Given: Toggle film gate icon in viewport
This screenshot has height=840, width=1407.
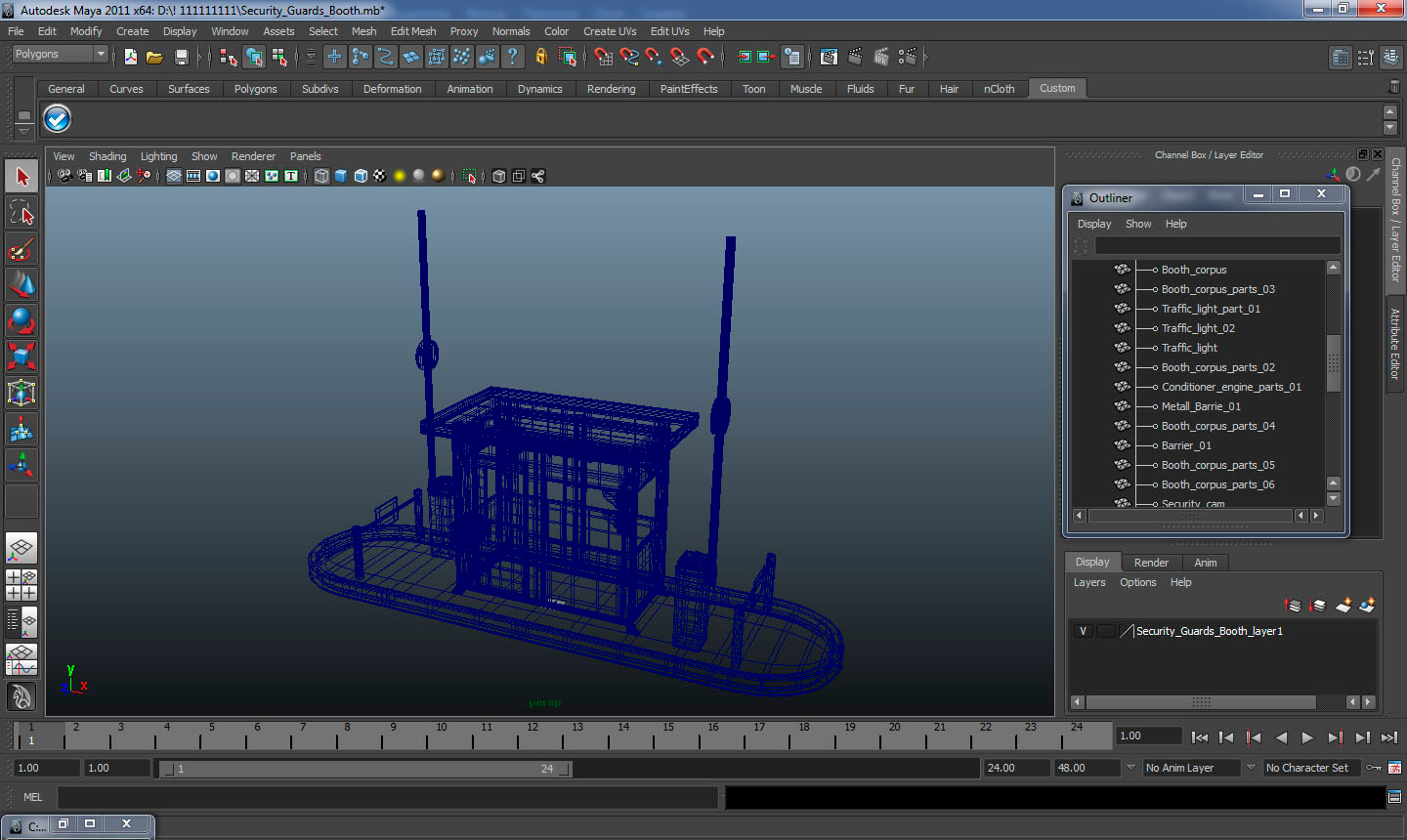Looking at the screenshot, I should (x=193, y=176).
